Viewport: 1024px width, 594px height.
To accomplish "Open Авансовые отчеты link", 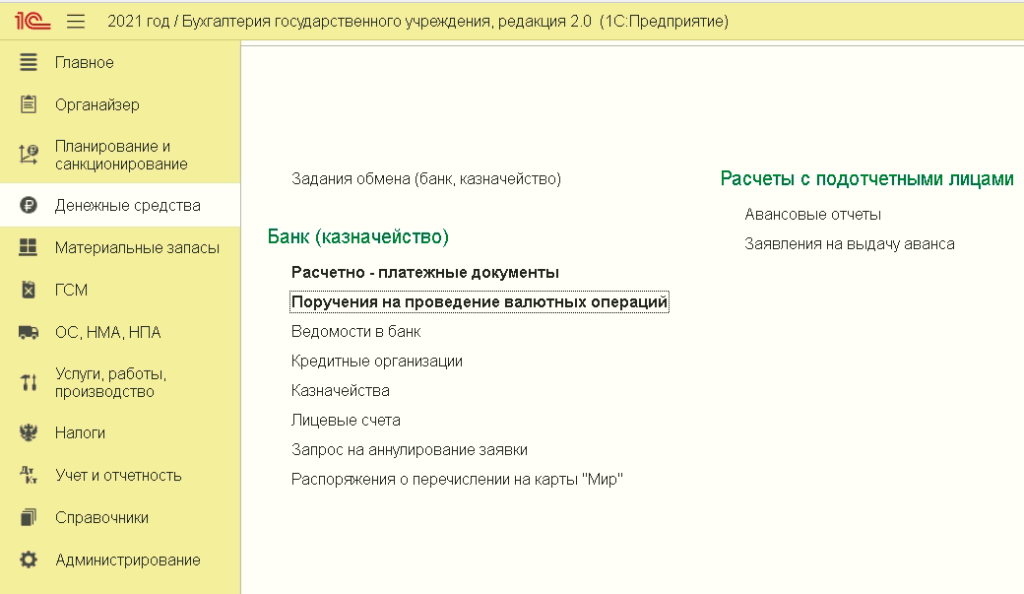I will pos(812,214).
